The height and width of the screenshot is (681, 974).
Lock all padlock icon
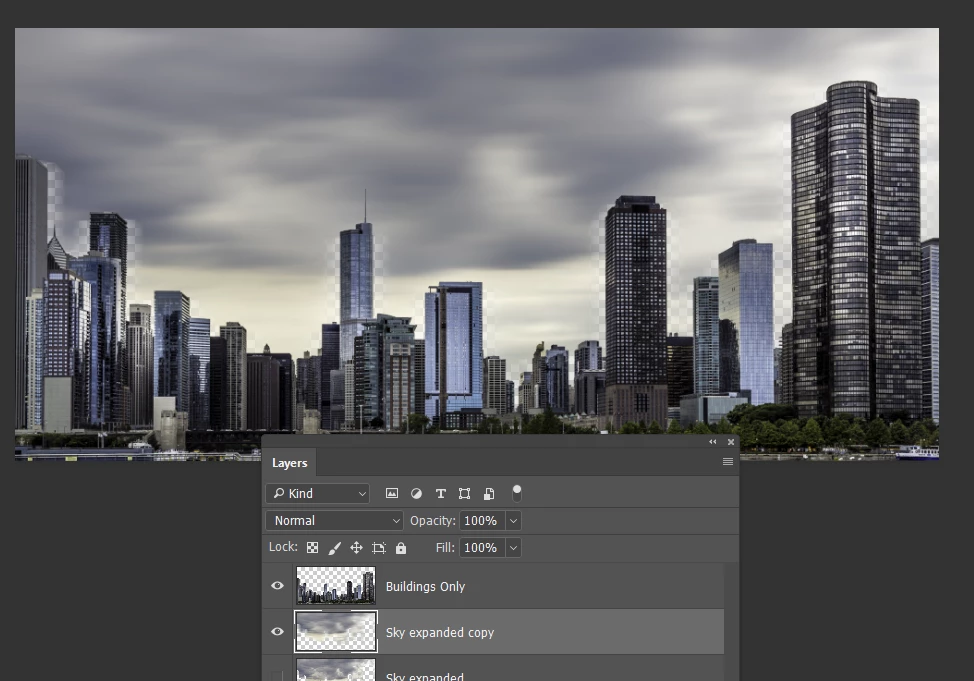[401, 547]
